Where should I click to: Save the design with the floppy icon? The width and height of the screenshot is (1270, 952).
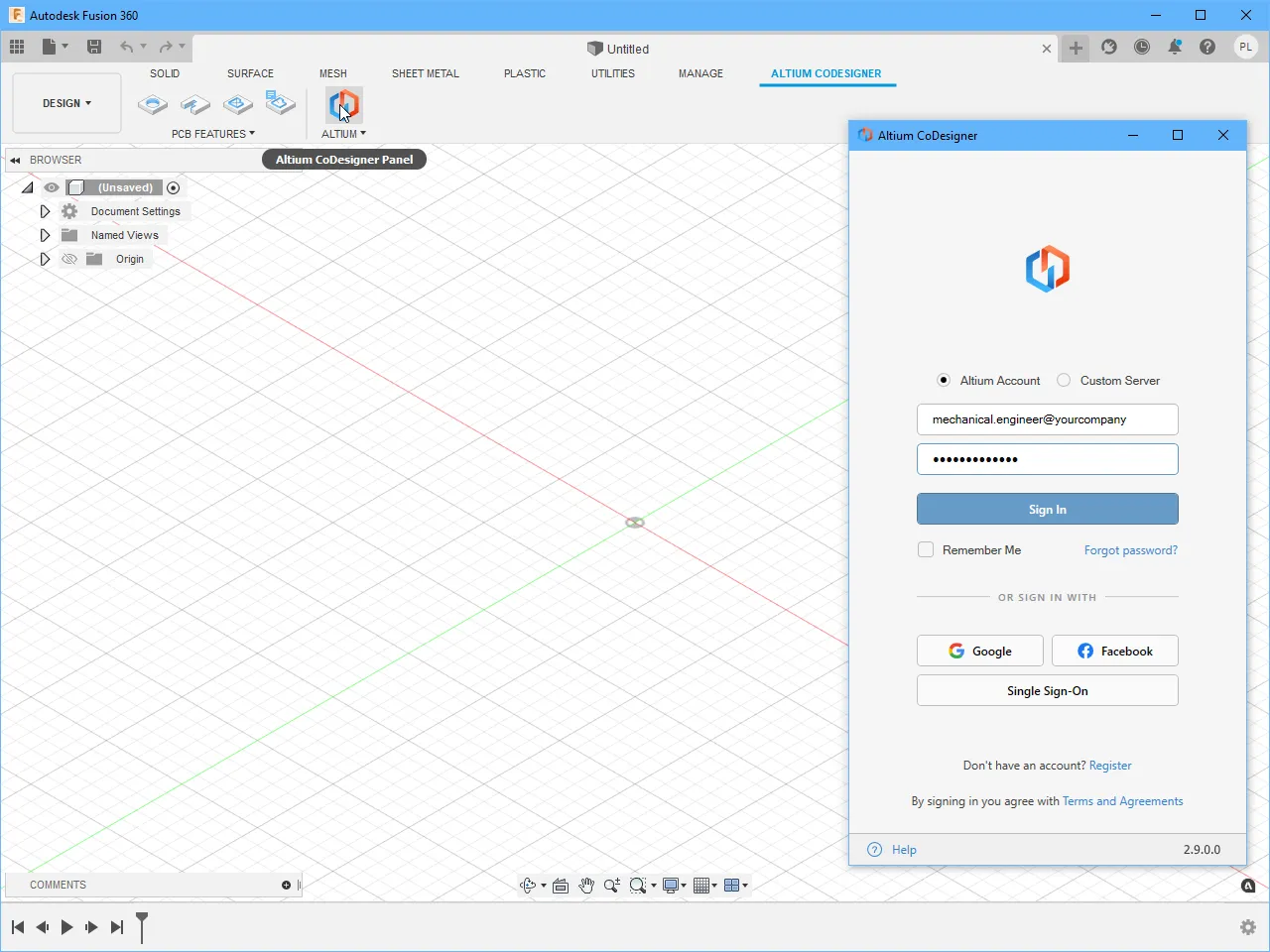click(94, 47)
